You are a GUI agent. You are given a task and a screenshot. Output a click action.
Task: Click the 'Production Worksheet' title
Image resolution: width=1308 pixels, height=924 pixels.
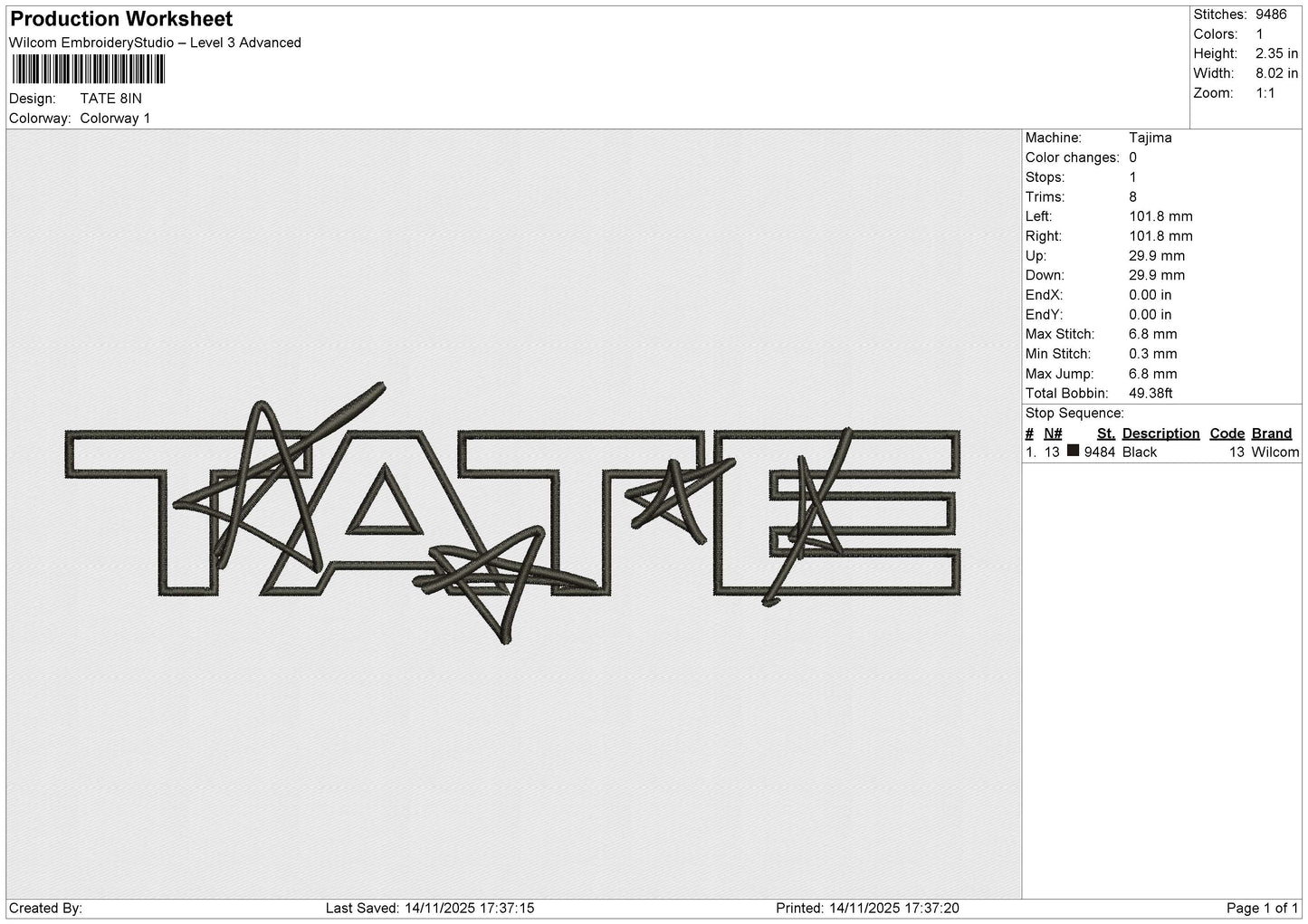[x=121, y=19]
